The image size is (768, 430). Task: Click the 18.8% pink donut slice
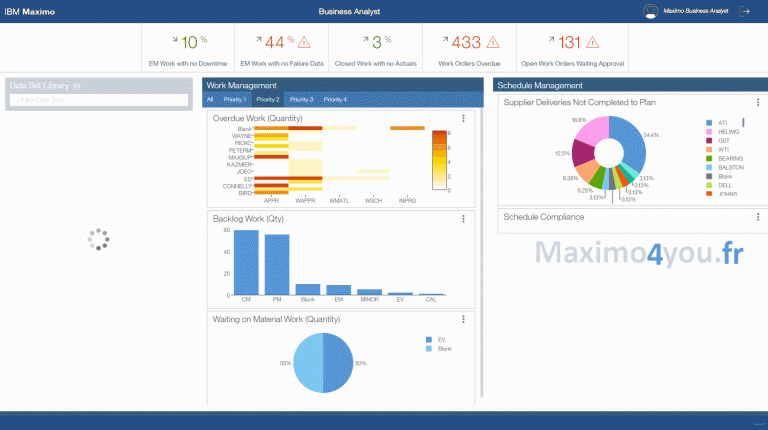click(x=595, y=130)
